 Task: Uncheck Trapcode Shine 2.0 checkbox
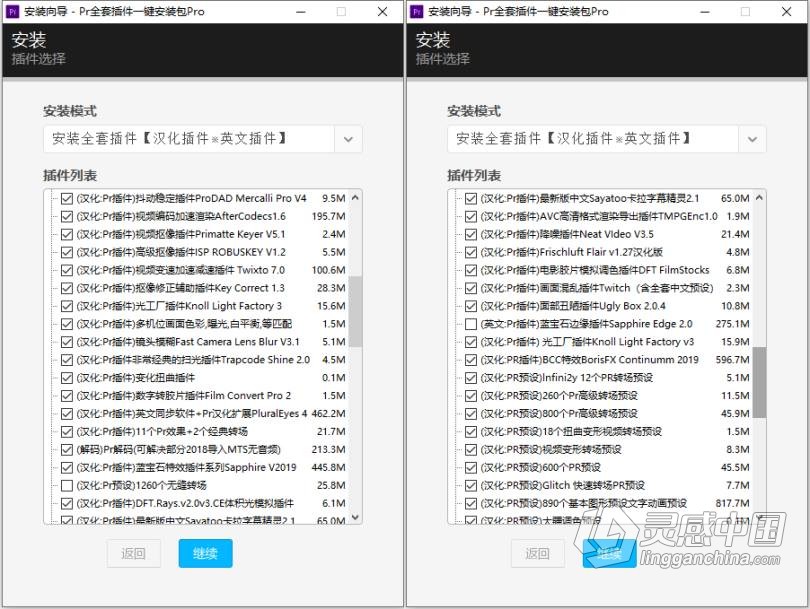67,360
